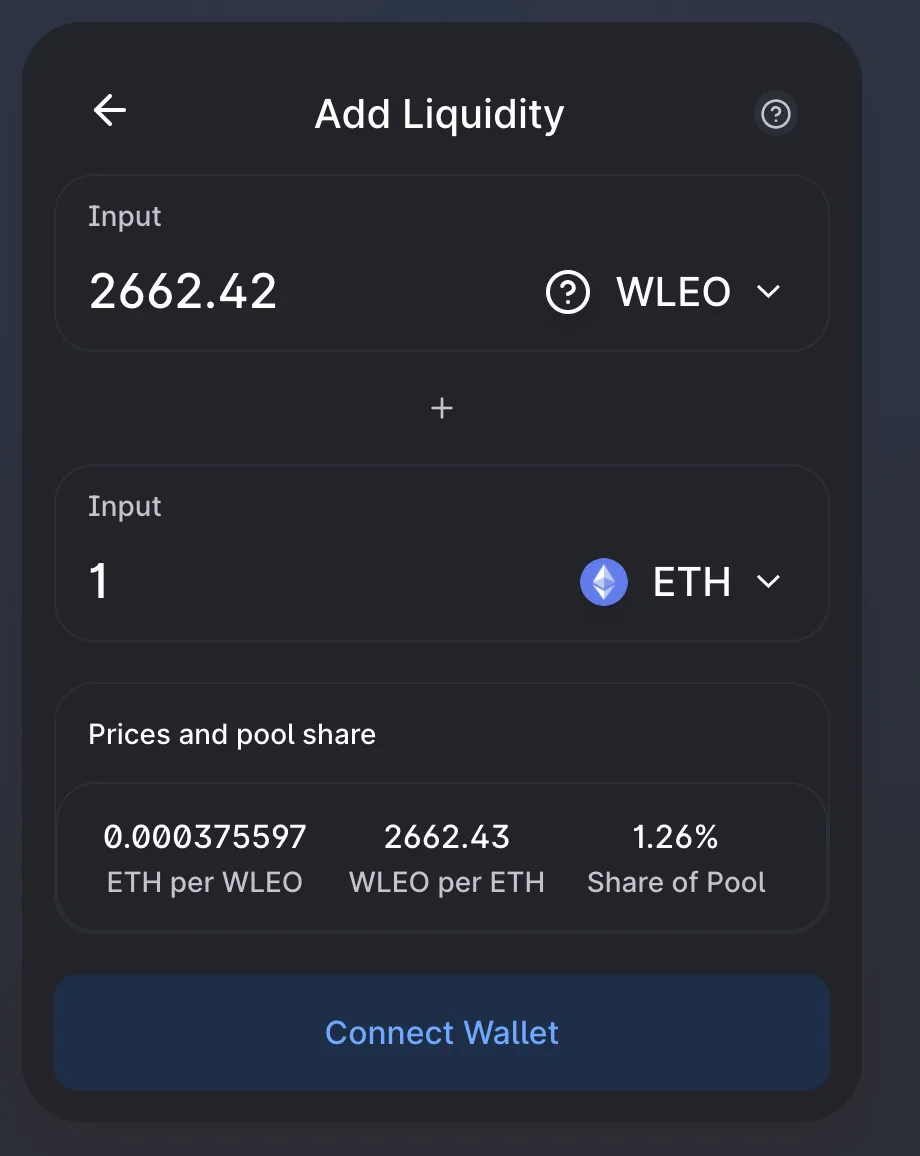Select the 0.000375597 ETH per WLEO value
The width and height of the screenshot is (920, 1156).
(x=204, y=837)
